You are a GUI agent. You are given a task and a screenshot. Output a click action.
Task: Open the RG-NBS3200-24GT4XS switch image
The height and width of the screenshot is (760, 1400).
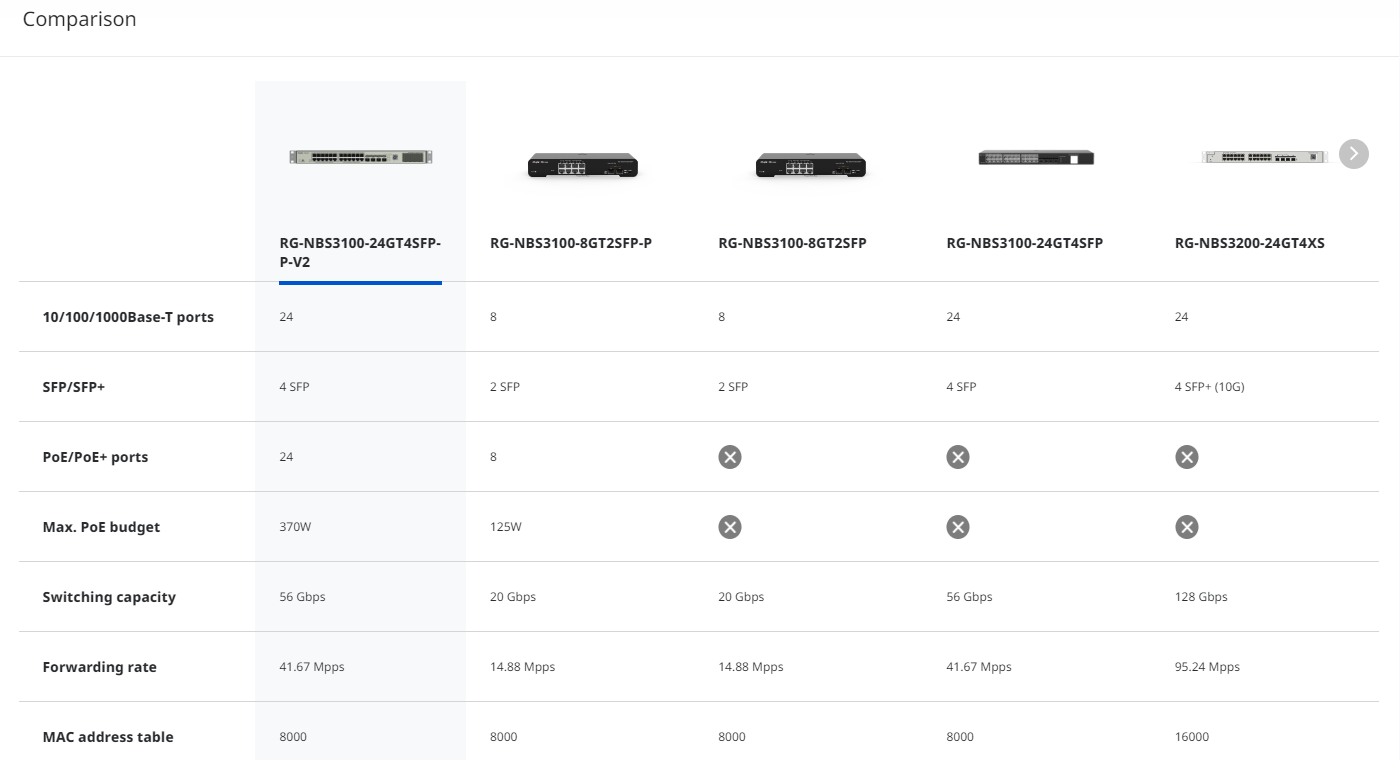pos(1264,156)
